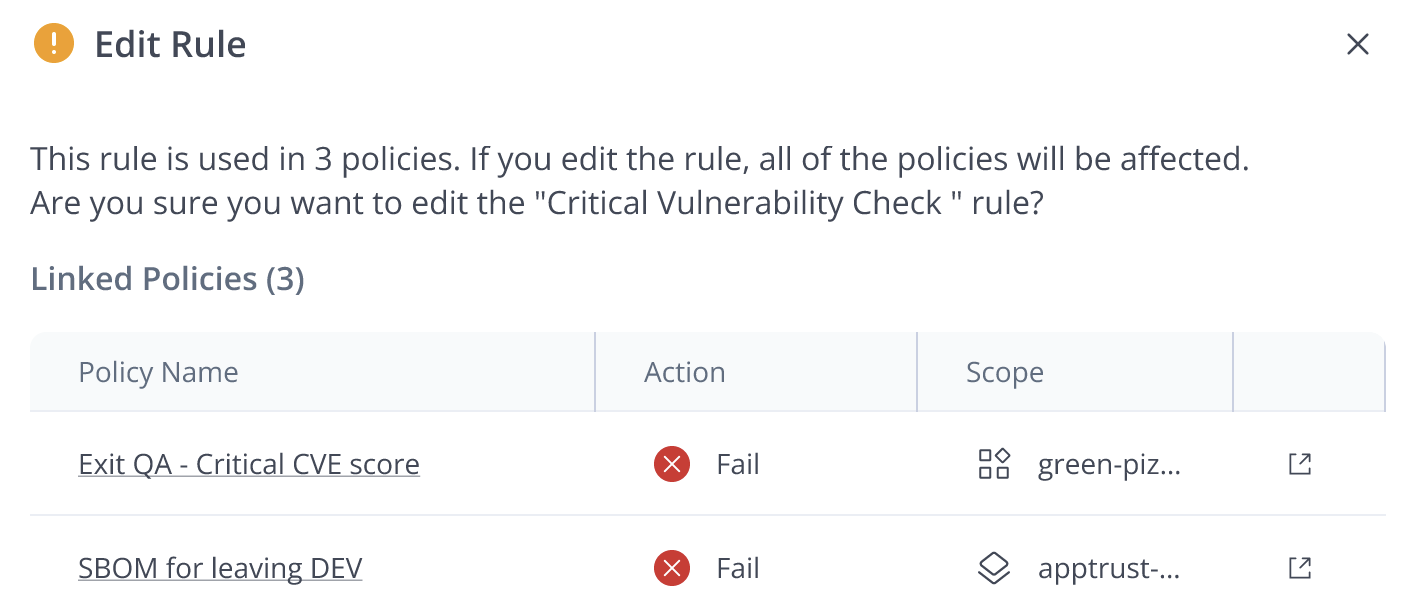Click the empty last column header cell
The height and width of the screenshot is (612, 1410).
point(1309,372)
